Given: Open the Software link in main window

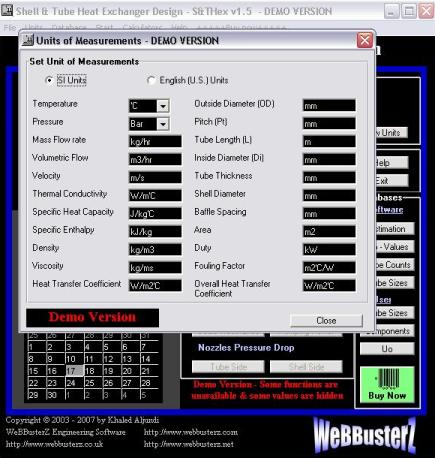Looking at the screenshot, I should coord(390,210).
